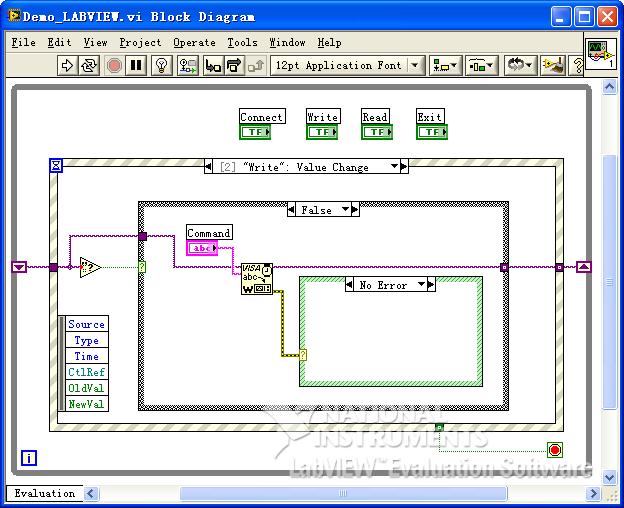
Task: Toggle Highlight Execution light bulb
Action: pyautogui.click(x=162, y=65)
